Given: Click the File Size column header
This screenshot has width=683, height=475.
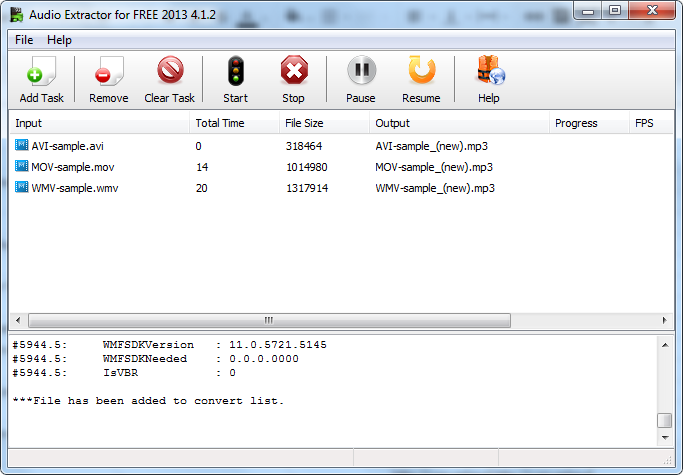Looking at the screenshot, I should pyautogui.click(x=324, y=123).
